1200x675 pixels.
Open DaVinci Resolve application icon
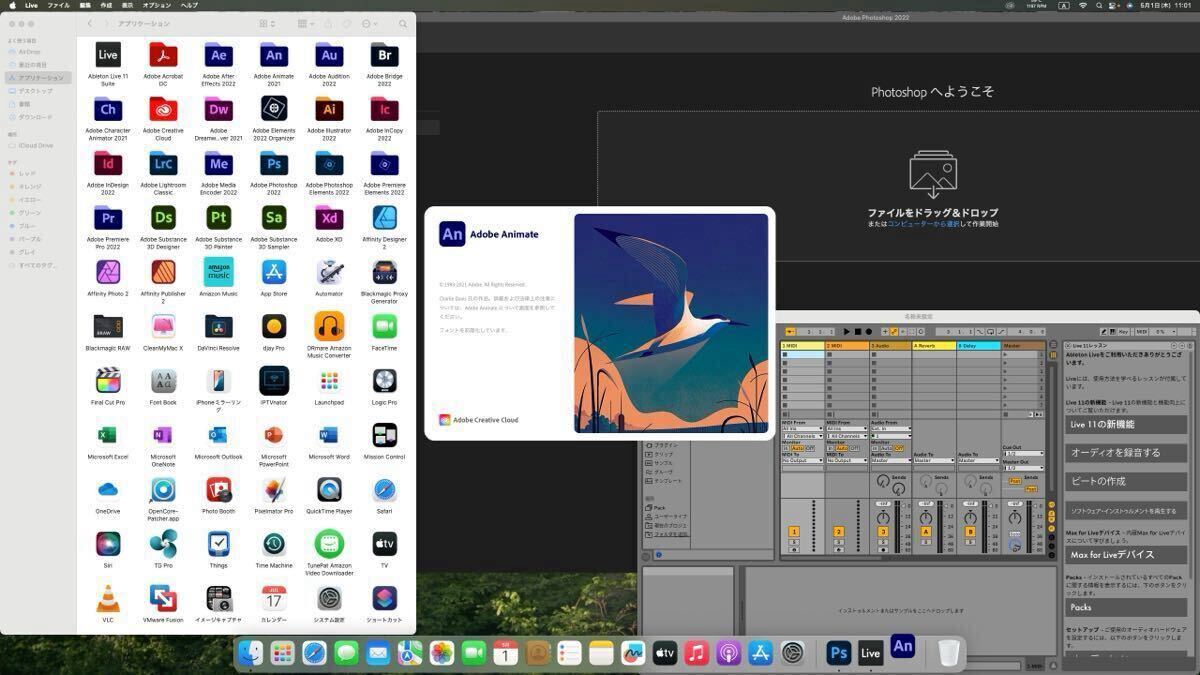click(x=218, y=326)
